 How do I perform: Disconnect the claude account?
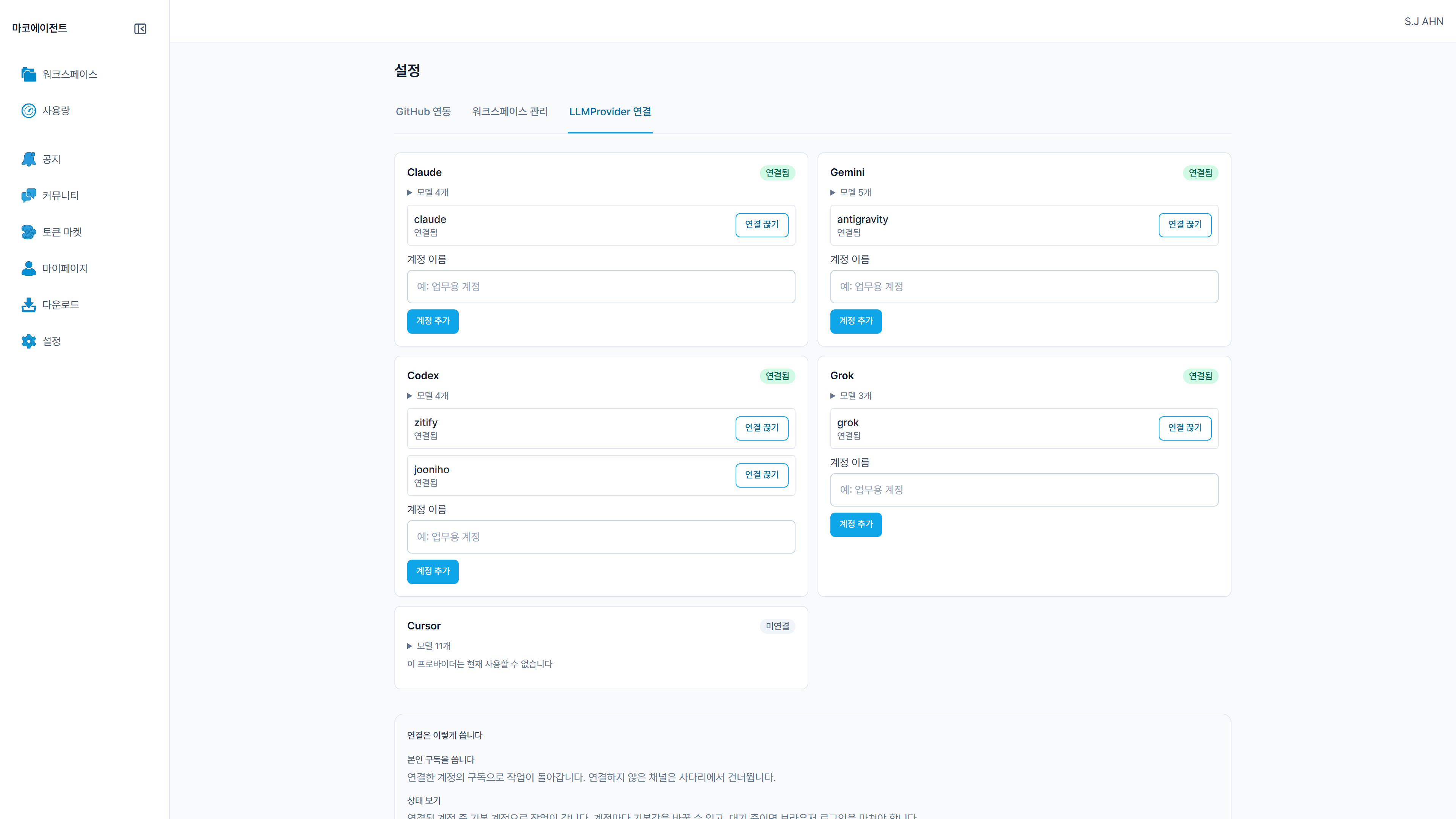click(x=761, y=225)
